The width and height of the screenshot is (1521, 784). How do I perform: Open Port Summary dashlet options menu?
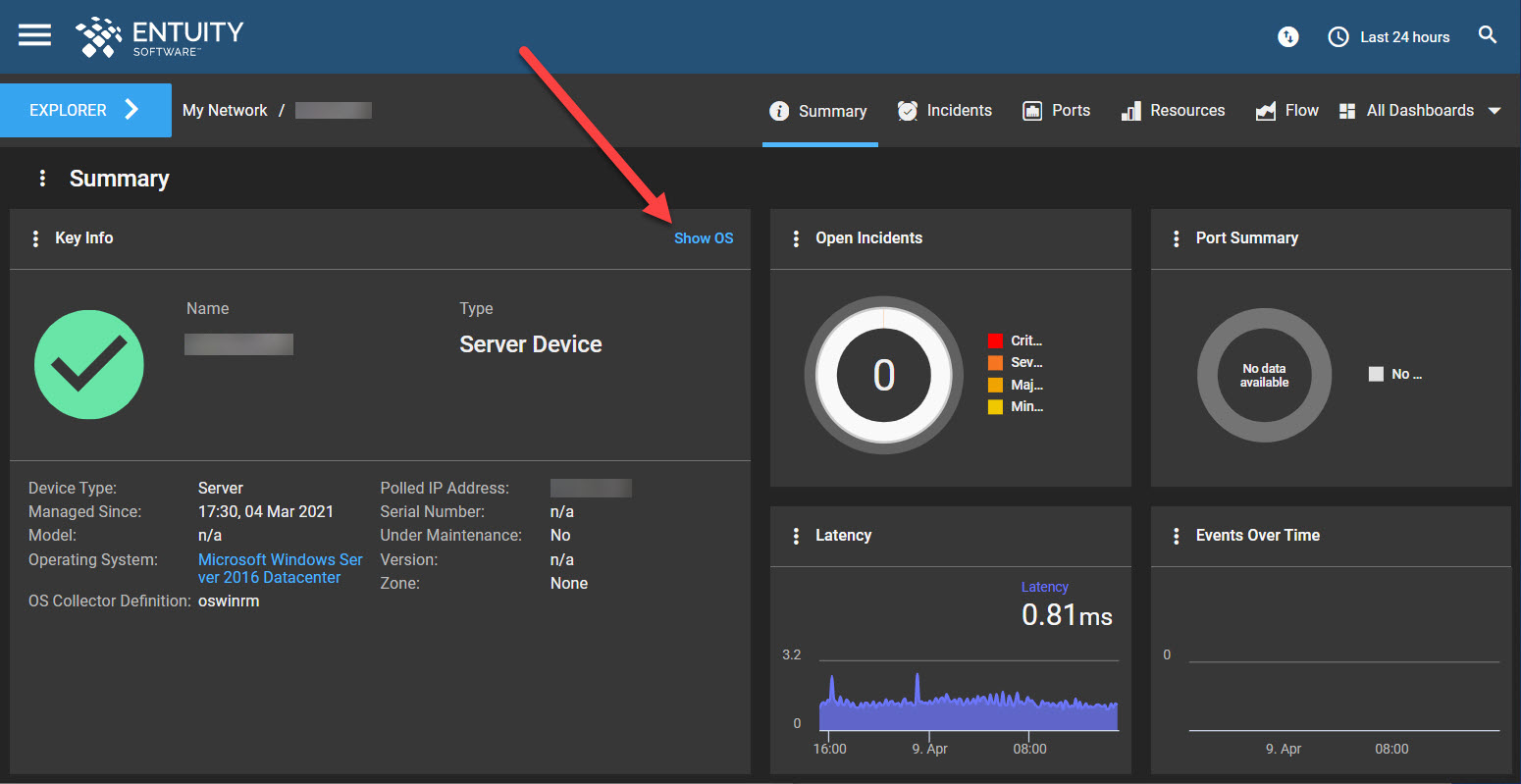pos(1177,238)
